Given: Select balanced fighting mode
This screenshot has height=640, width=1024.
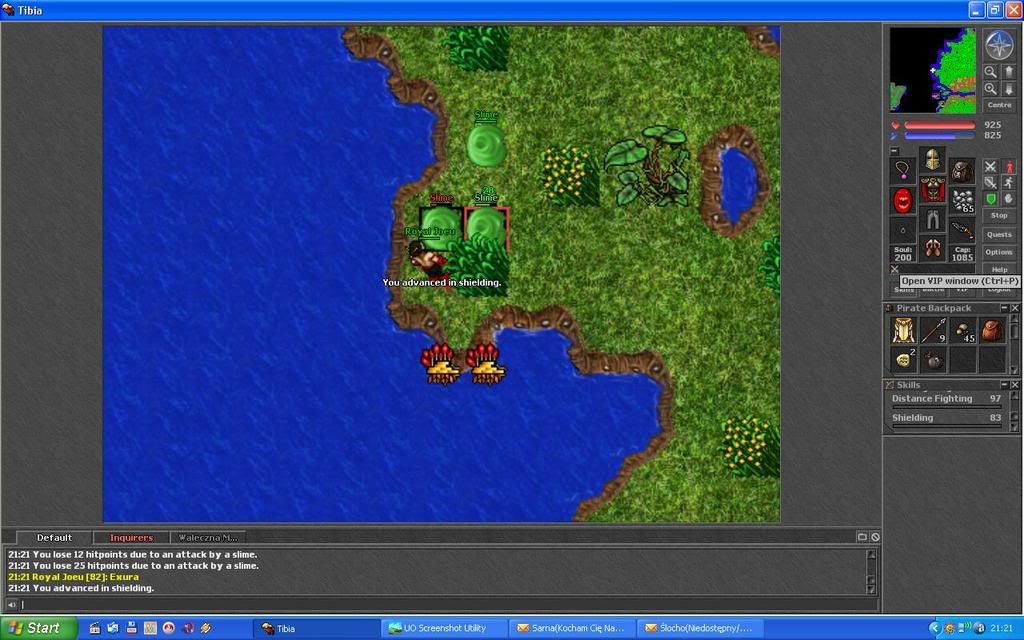Looking at the screenshot, I should [x=991, y=182].
